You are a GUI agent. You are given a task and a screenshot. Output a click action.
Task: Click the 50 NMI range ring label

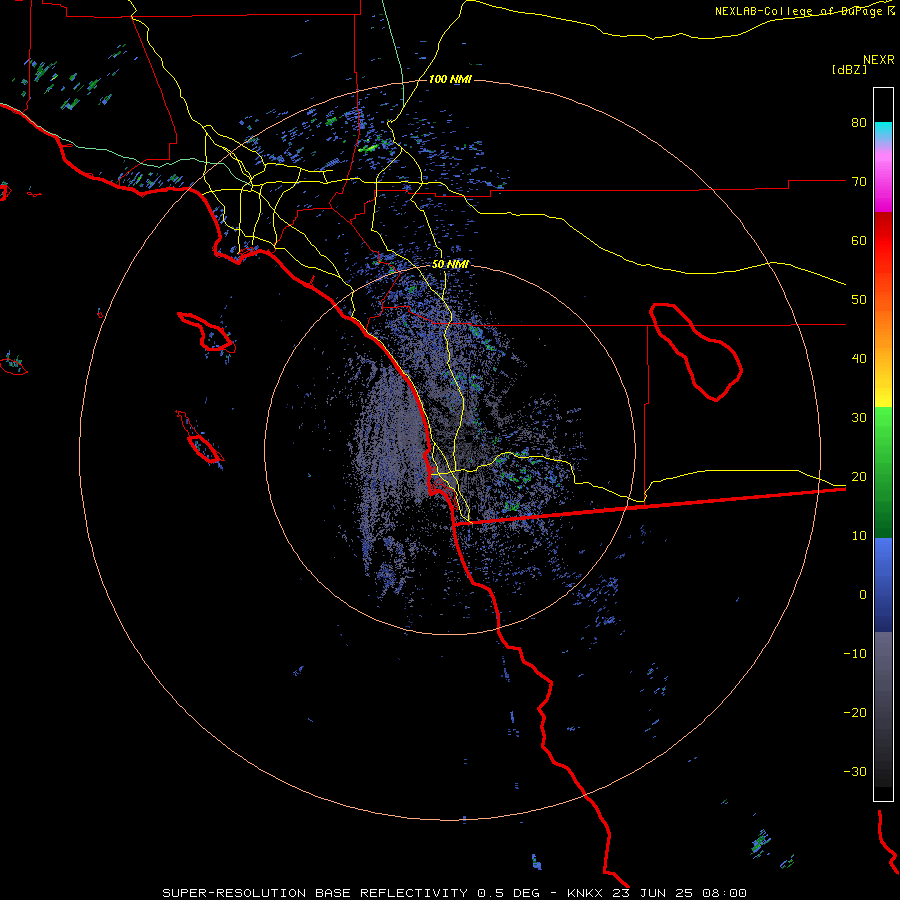coord(450,265)
